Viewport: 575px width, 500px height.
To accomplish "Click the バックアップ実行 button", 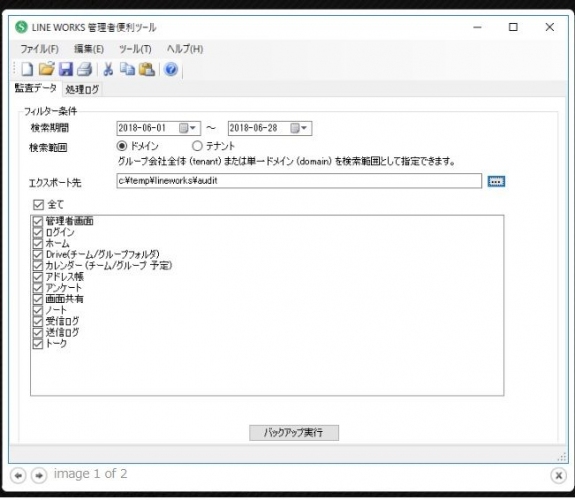I will tap(294, 433).
